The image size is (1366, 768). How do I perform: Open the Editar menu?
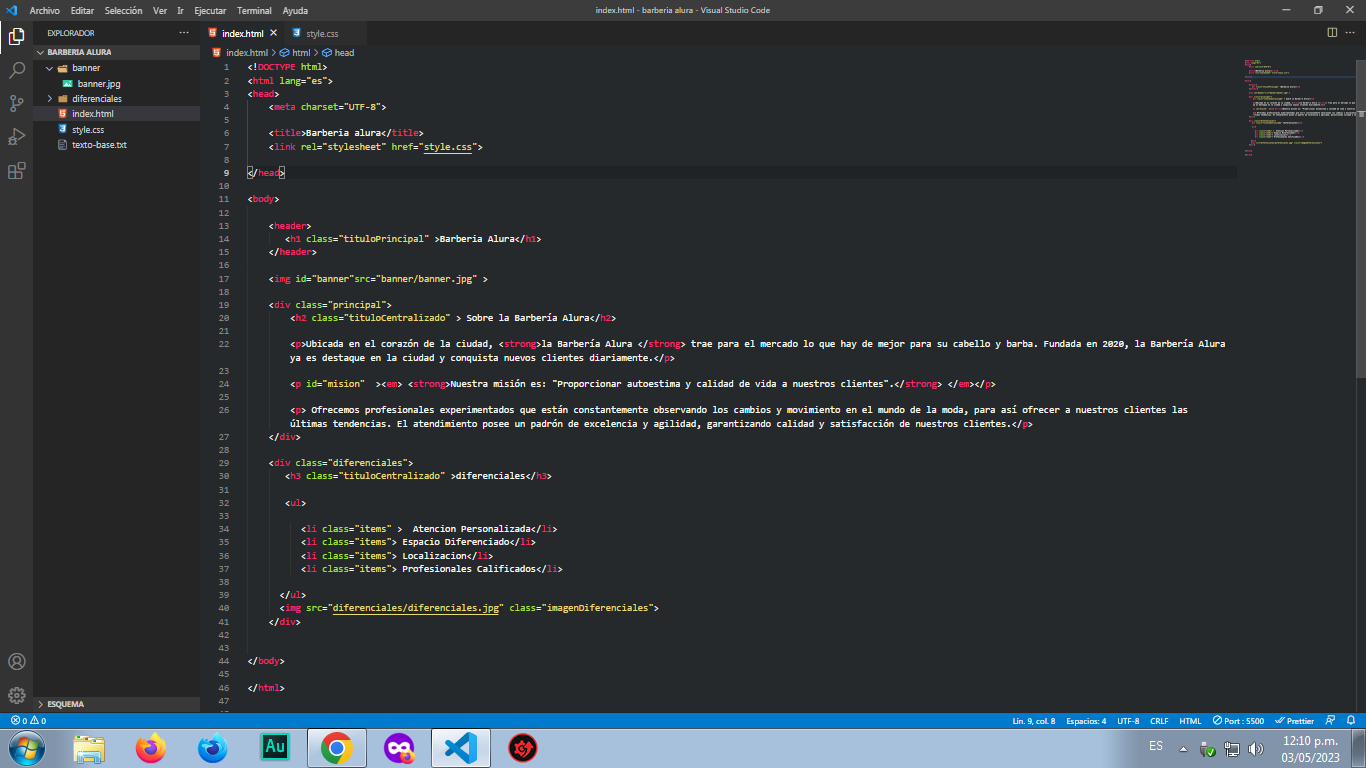click(83, 10)
